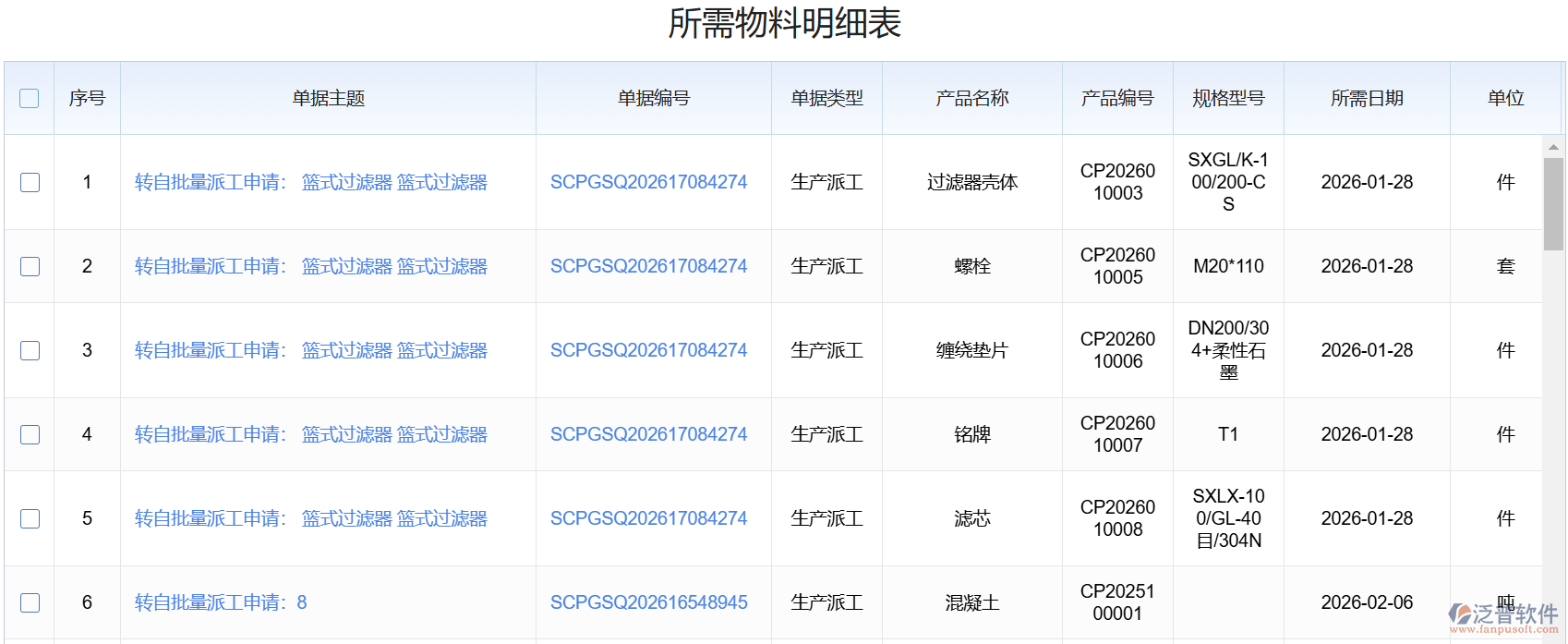Click the scrollbar up arrow
This screenshot has width=1568, height=644.
pos(1553,147)
